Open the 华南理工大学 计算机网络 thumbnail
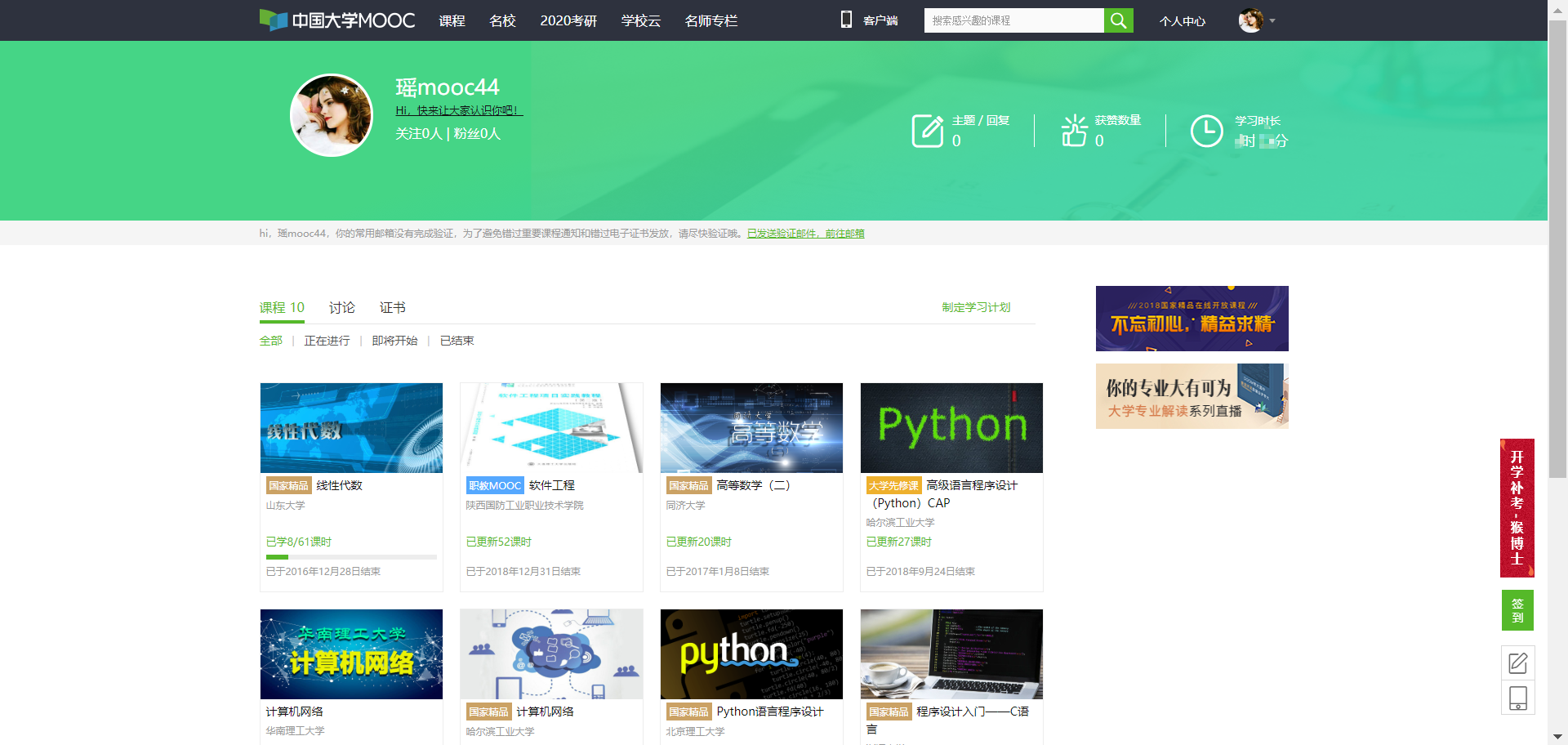The height and width of the screenshot is (745, 1568). point(351,654)
